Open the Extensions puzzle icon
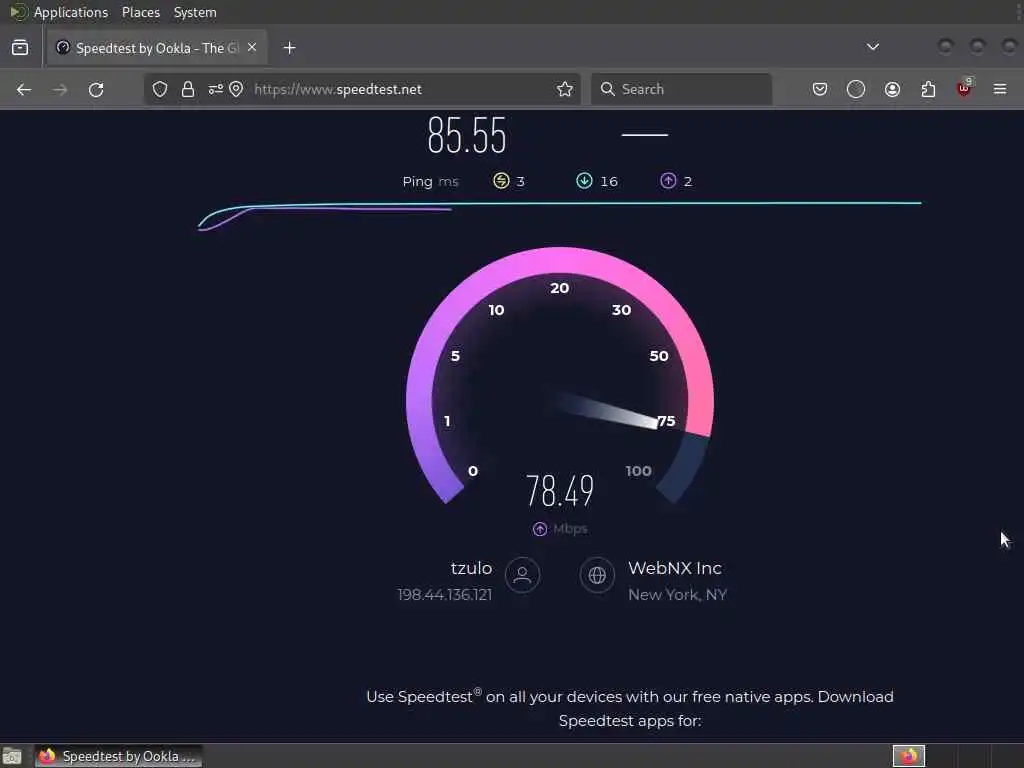This screenshot has width=1024, height=768. (928, 89)
